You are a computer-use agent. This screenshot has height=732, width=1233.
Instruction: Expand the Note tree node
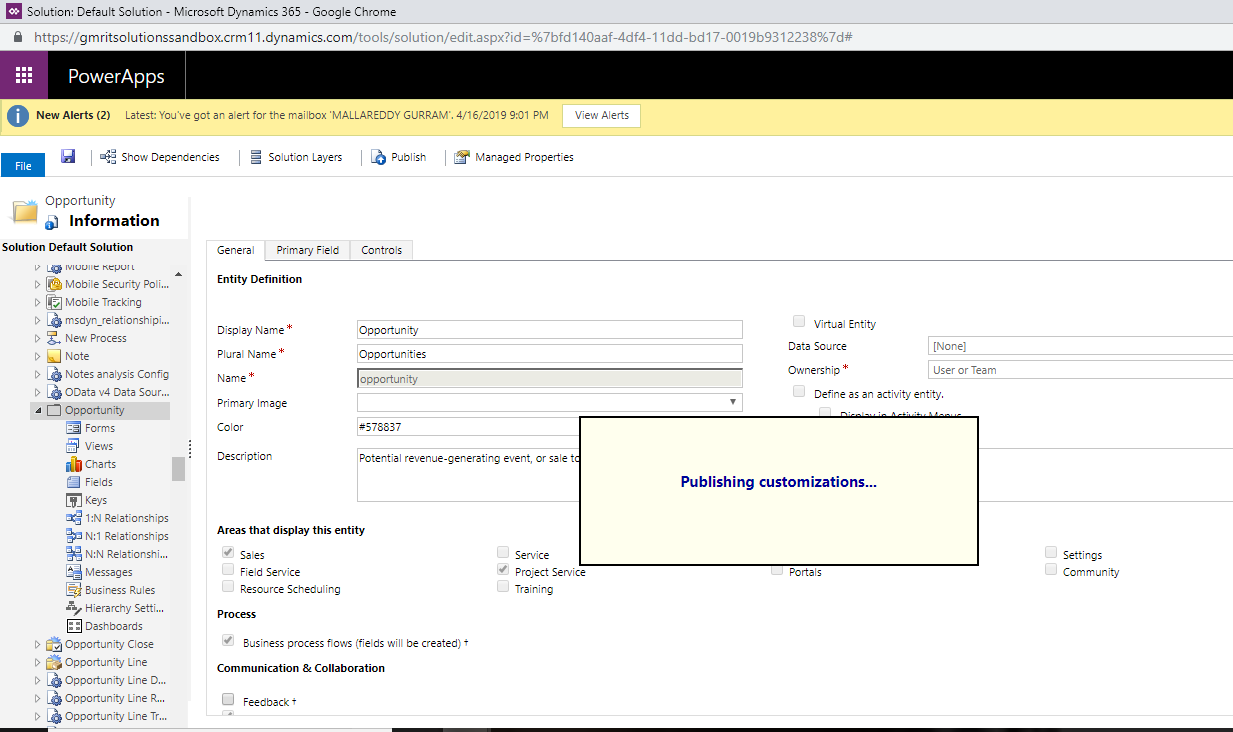pos(39,356)
